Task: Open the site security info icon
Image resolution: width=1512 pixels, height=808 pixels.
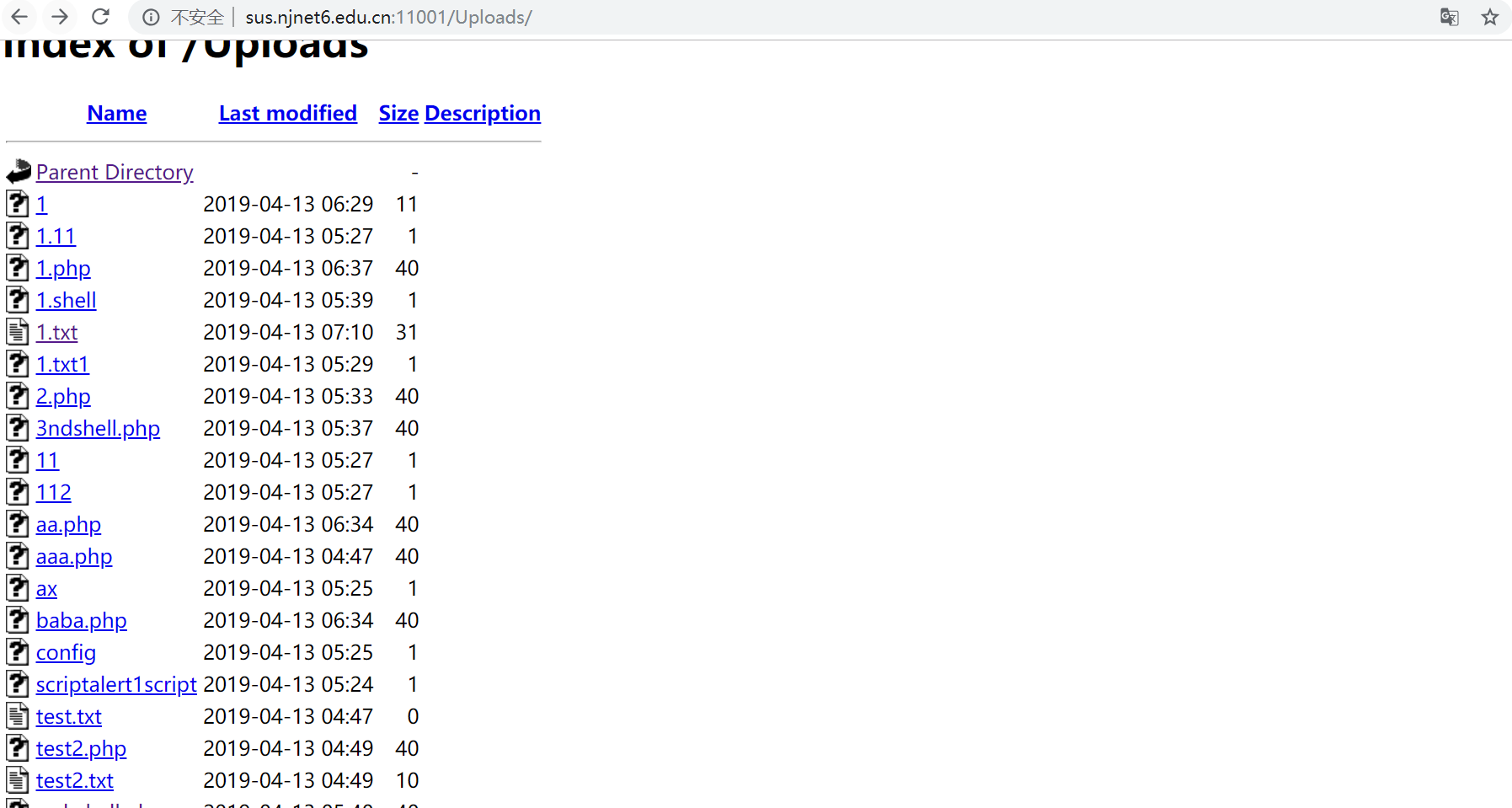Action: (150, 17)
